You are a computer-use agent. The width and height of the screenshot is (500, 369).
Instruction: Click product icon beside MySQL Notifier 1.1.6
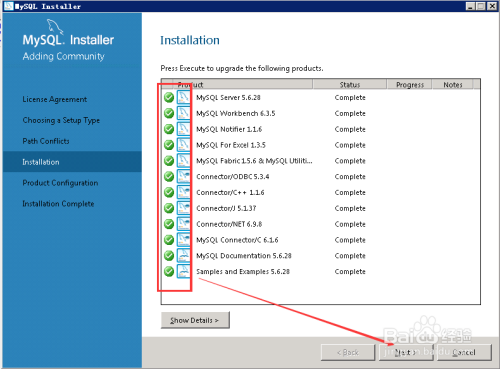[183, 129]
